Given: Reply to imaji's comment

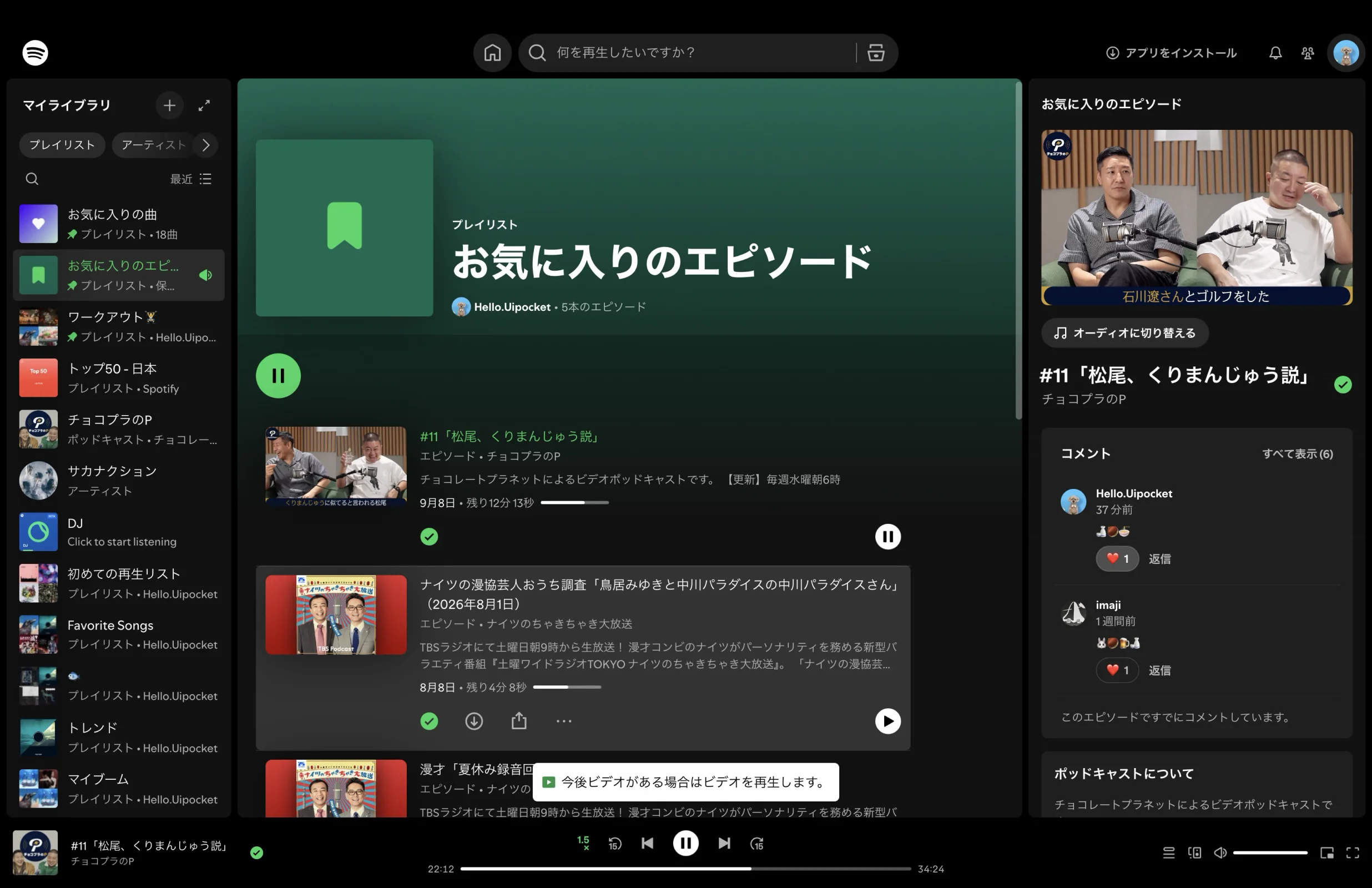Looking at the screenshot, I should coord(1159,670).
